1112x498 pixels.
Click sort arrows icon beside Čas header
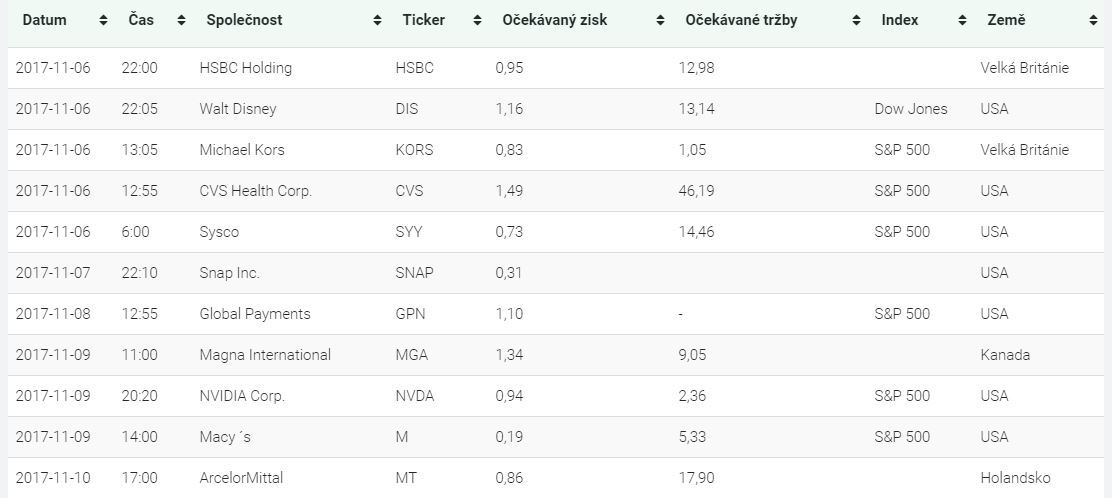point(181,20)
